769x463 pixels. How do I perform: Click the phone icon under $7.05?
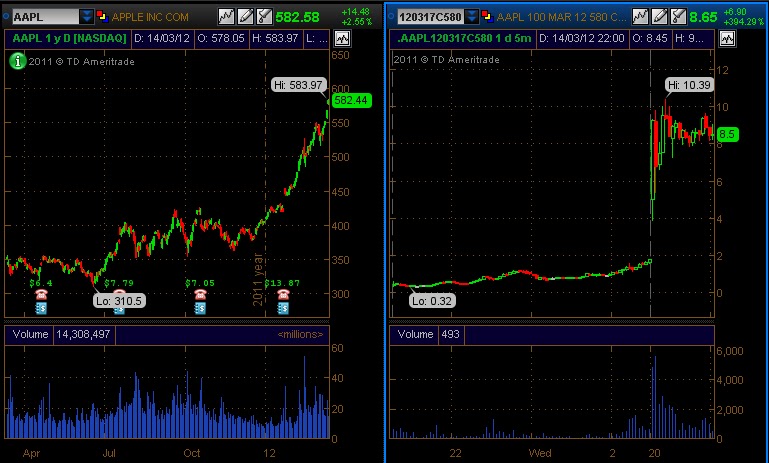point(200,294)
